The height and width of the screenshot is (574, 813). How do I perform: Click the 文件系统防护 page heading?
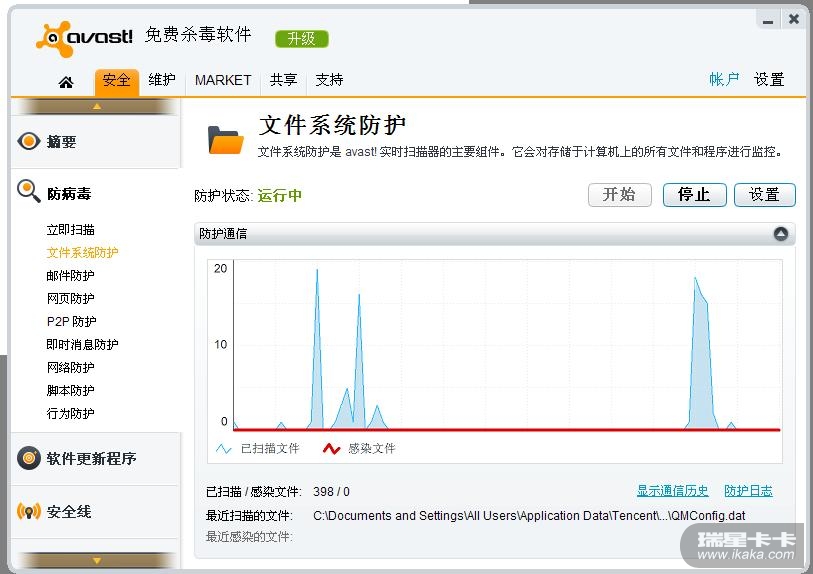(332, 124)
